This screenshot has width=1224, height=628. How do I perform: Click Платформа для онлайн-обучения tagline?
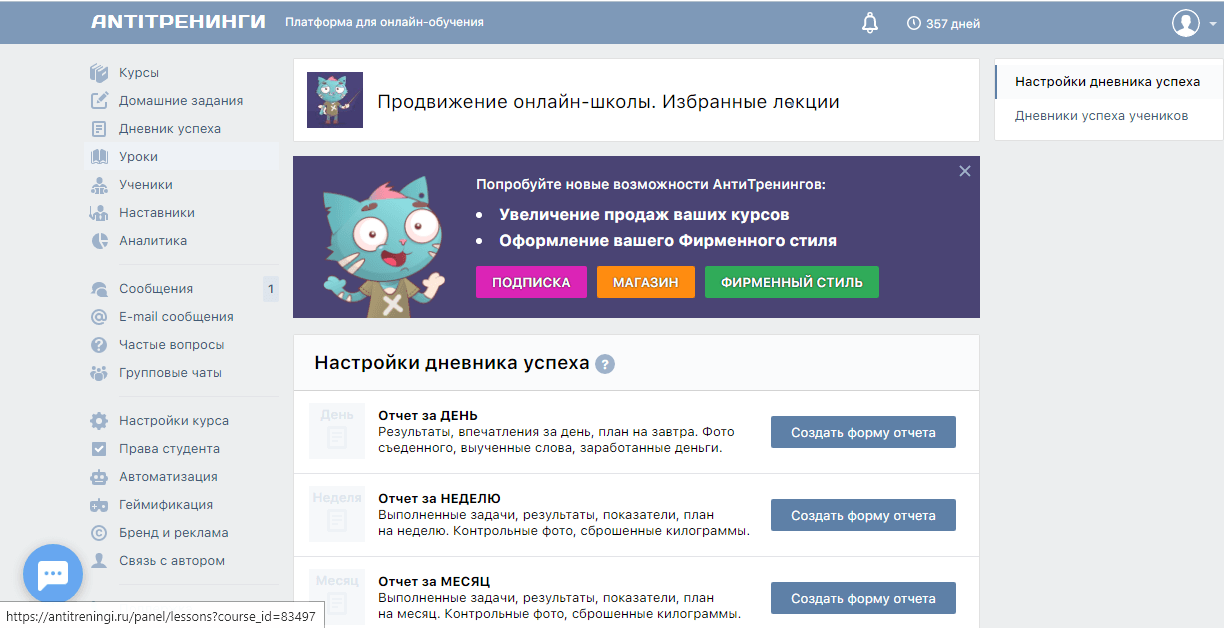coord(384,22)
